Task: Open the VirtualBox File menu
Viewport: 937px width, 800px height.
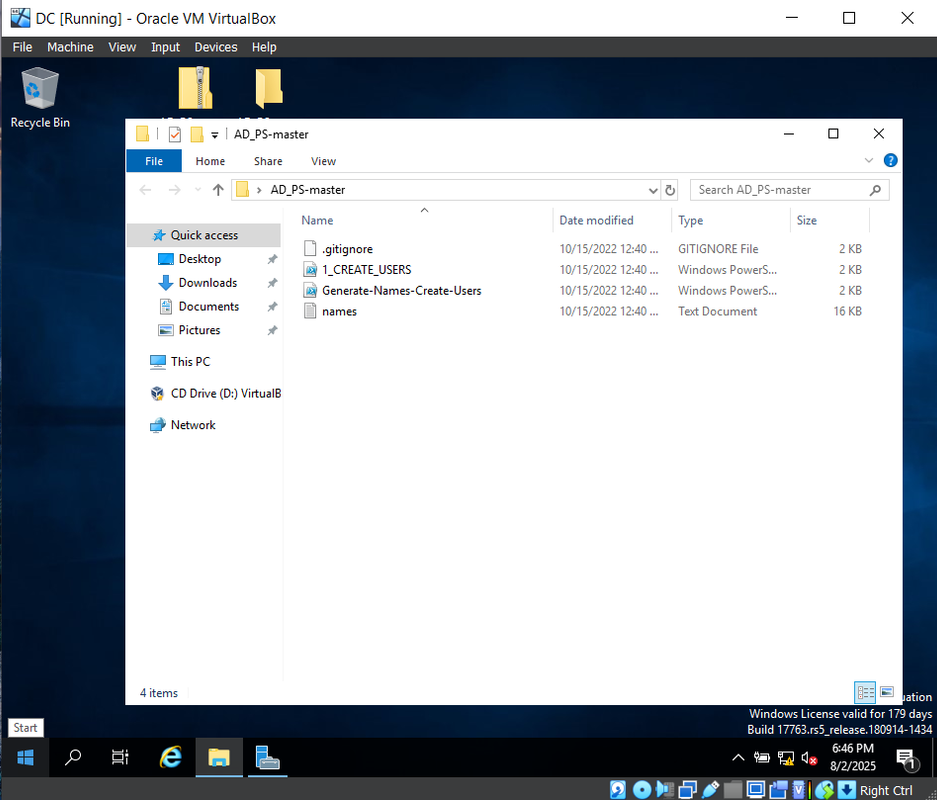Action: click(x=22, y=47)
